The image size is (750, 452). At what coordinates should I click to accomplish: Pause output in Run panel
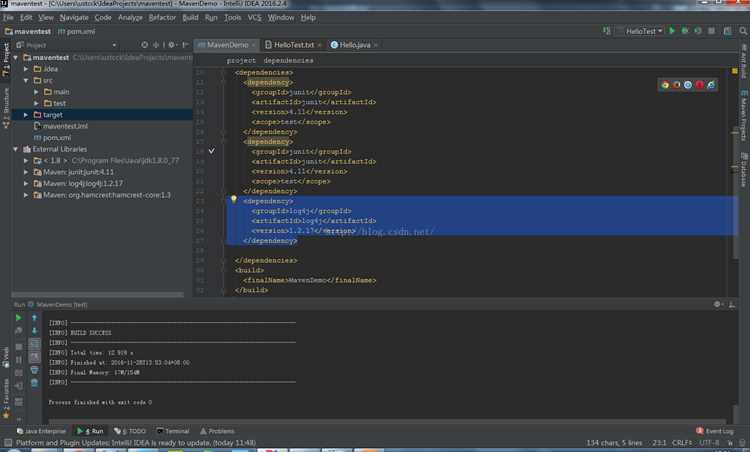tap(19, 360)
